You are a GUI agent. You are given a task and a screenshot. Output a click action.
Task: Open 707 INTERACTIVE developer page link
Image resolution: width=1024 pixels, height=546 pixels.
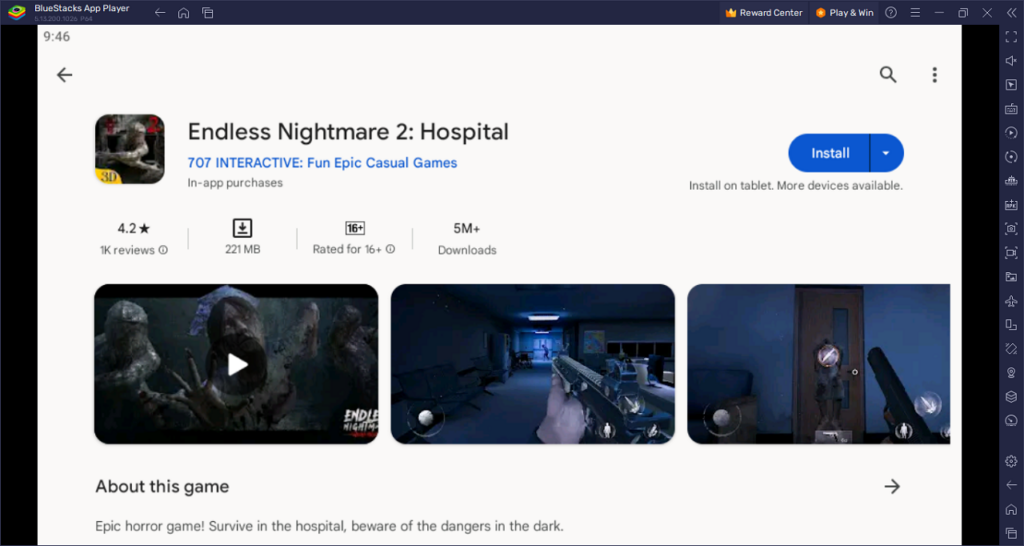click(322, 163)
